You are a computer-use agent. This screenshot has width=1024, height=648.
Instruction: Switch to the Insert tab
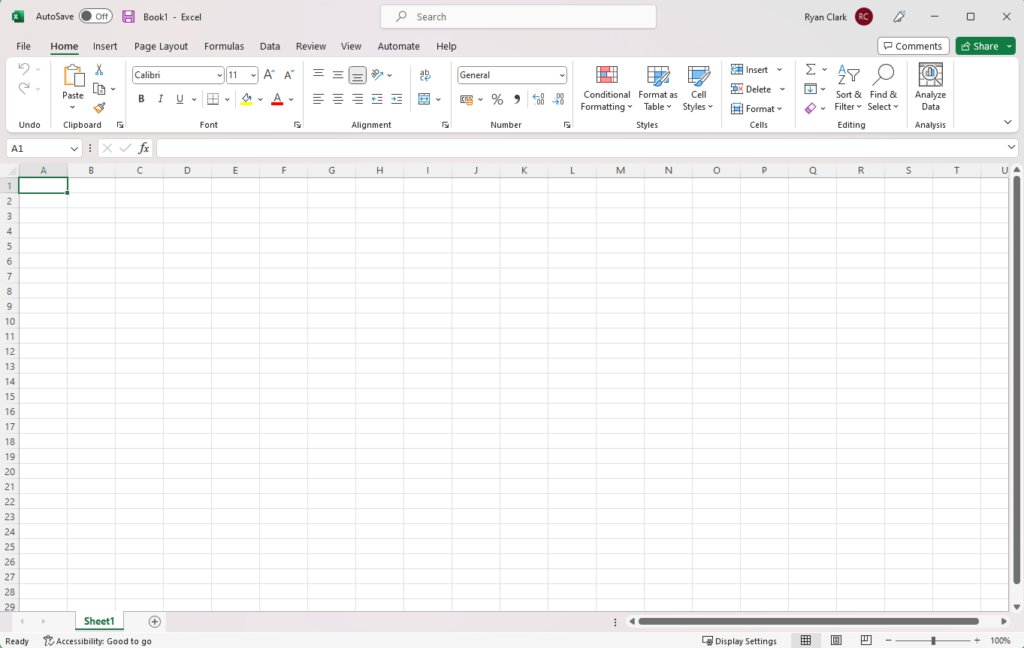[x=104, y=46]
